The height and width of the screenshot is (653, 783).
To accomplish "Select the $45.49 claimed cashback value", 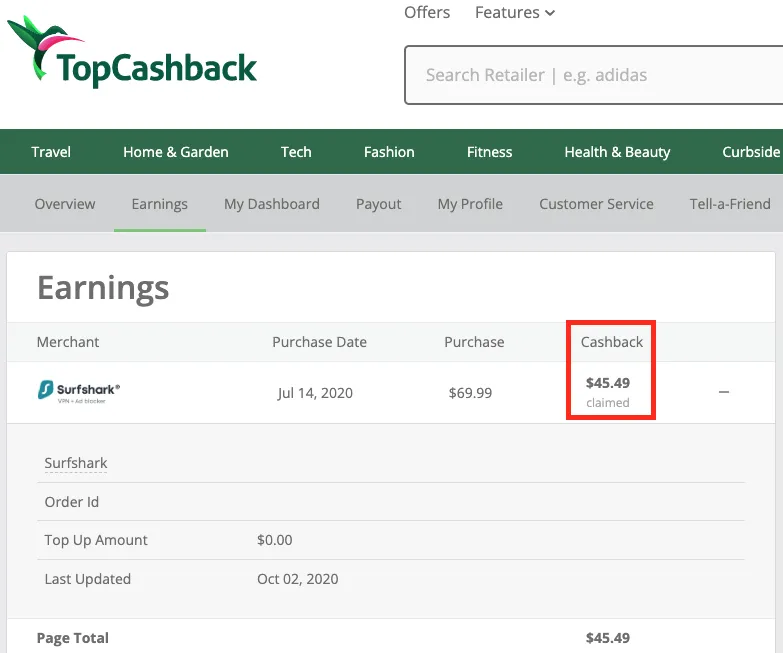I will (x=608, y=383).
